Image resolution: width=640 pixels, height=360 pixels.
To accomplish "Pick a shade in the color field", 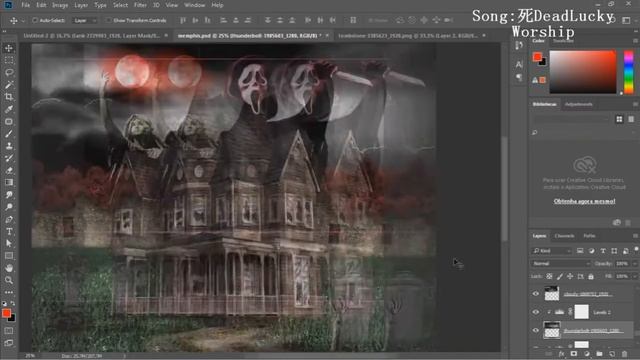I will click(583, 72).
